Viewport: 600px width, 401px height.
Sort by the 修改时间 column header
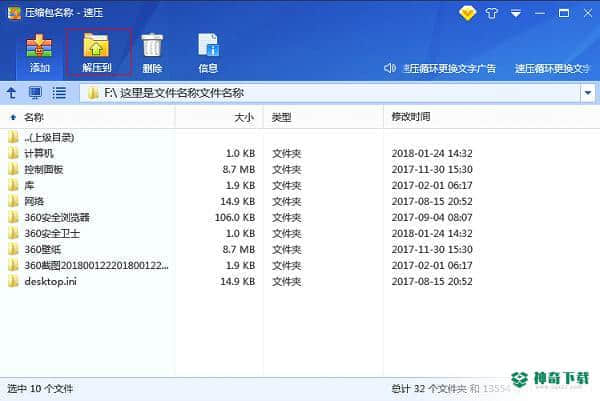[x=411, y=117]
